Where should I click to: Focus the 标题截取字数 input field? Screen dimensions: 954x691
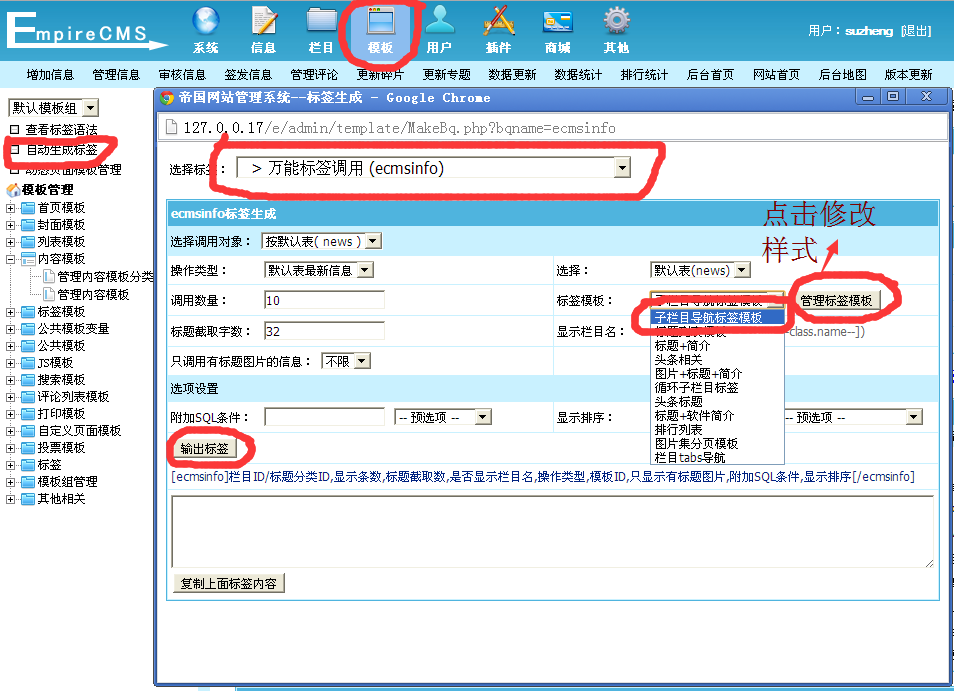pyautogui.click(x=324, y=332)
